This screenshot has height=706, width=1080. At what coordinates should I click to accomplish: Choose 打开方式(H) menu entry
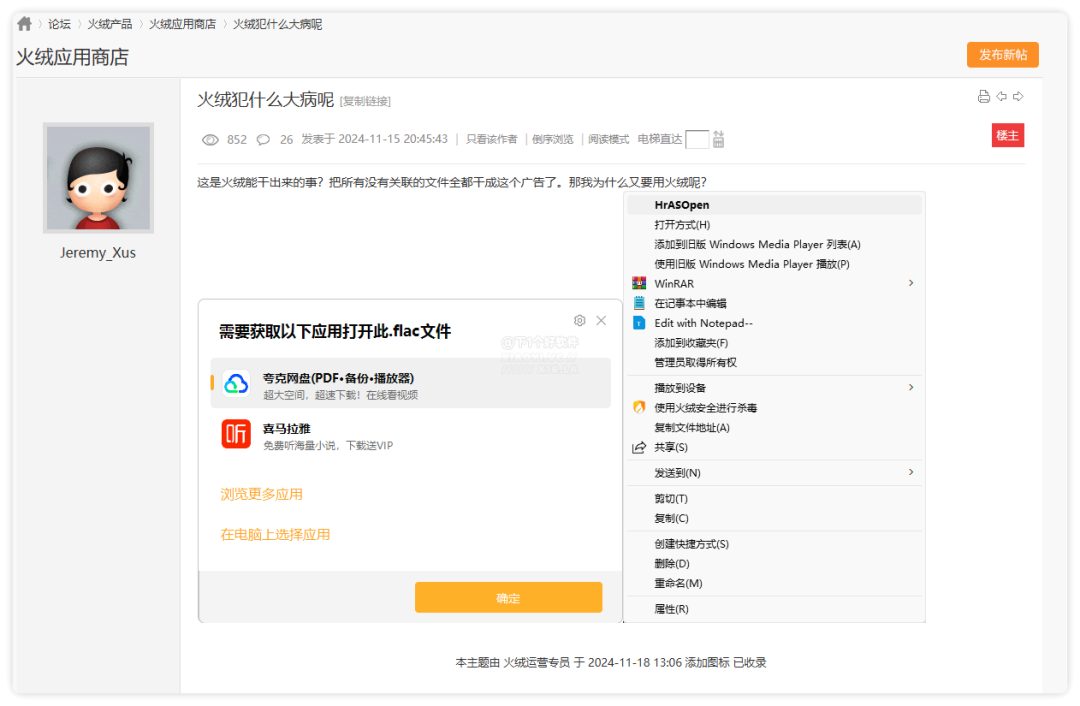coord(774,225)
